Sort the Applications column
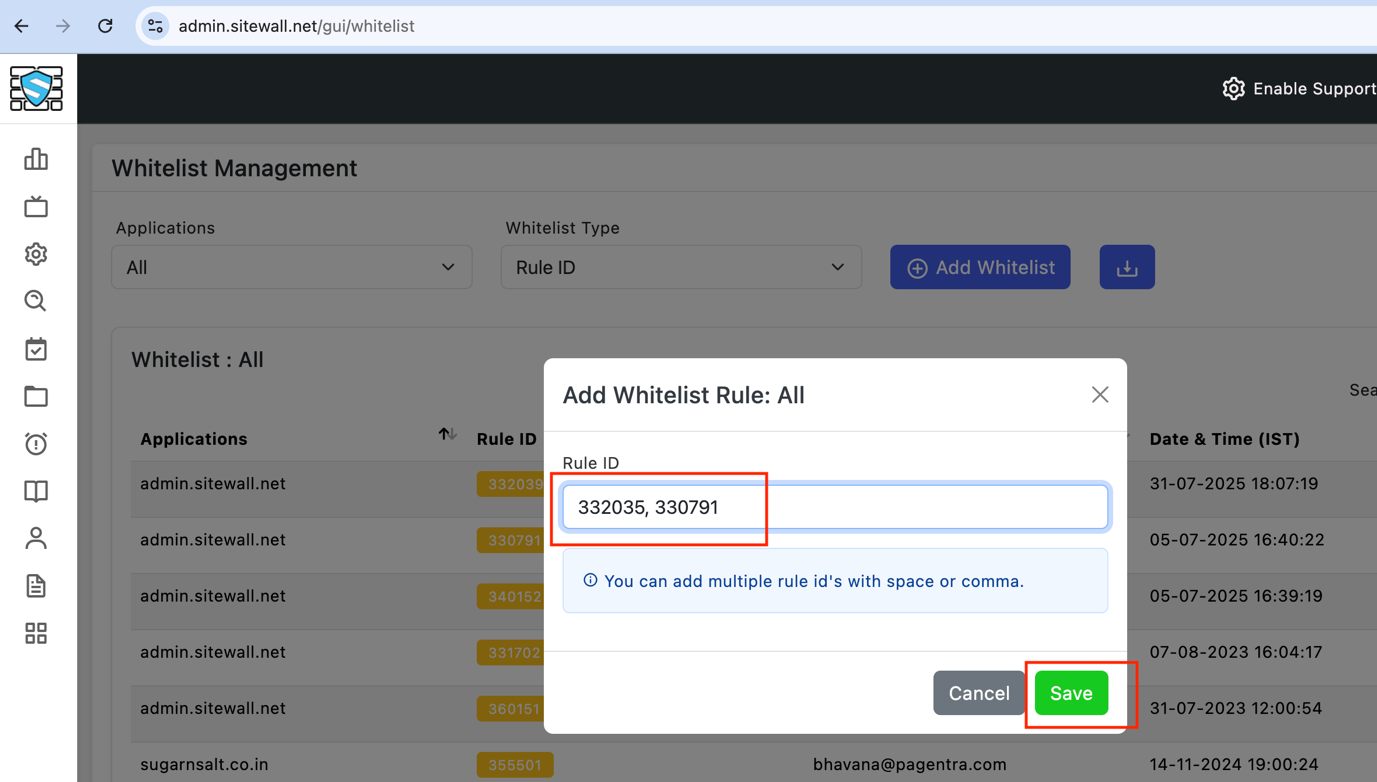The width and height of the screenshot is (1377, 782). pos(447,434)
